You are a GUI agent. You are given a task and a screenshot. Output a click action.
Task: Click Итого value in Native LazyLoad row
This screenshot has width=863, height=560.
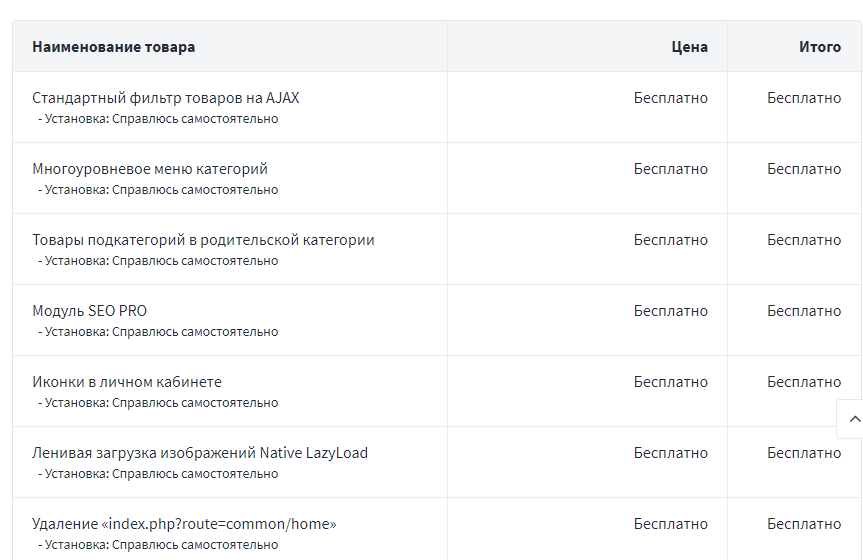[804, 453]
